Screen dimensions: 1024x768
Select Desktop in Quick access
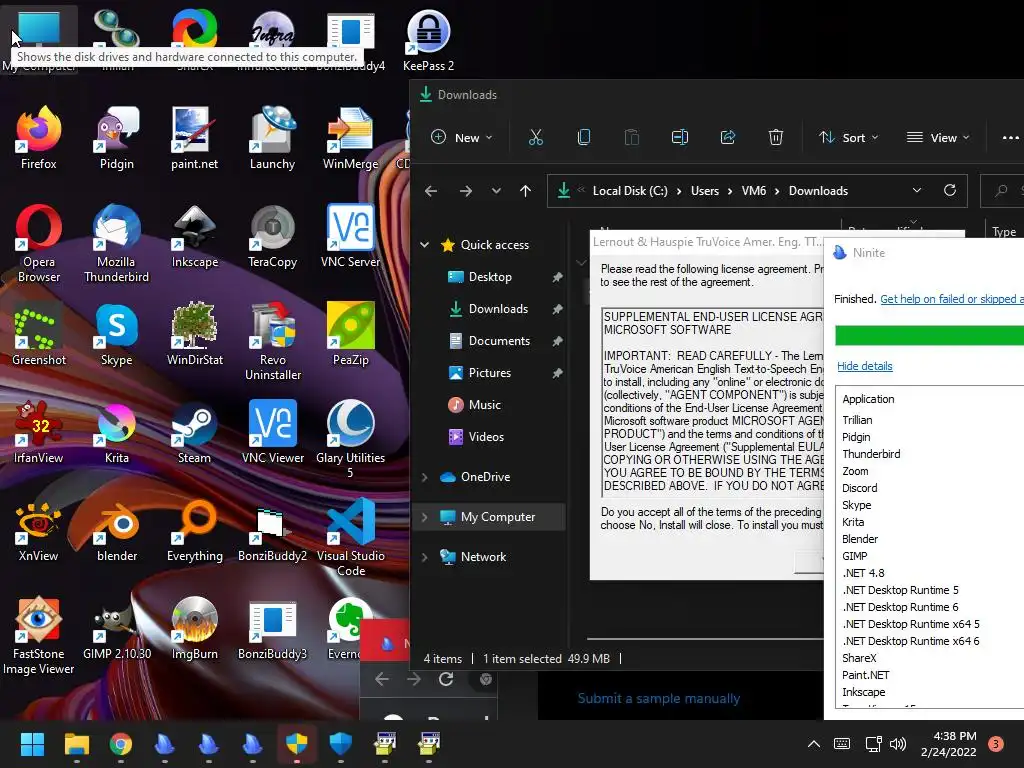[490, 276]
